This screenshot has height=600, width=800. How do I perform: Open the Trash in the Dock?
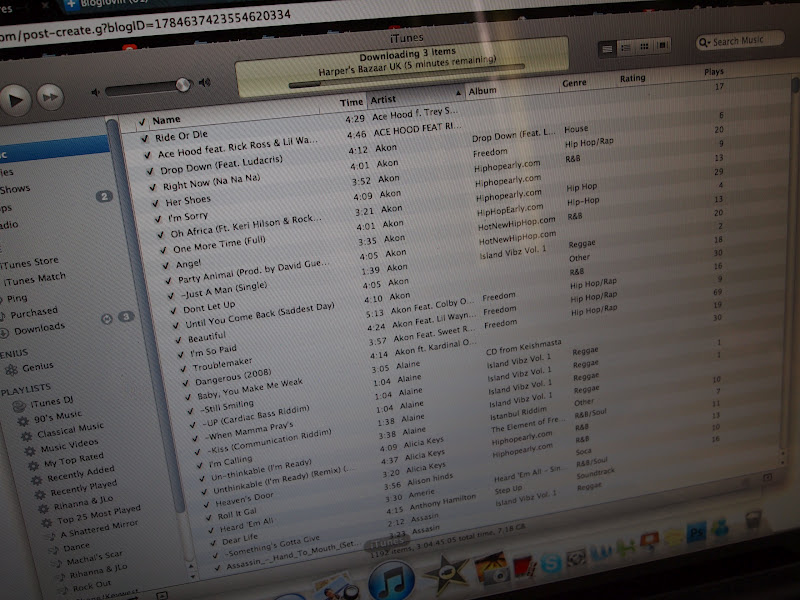753,521
